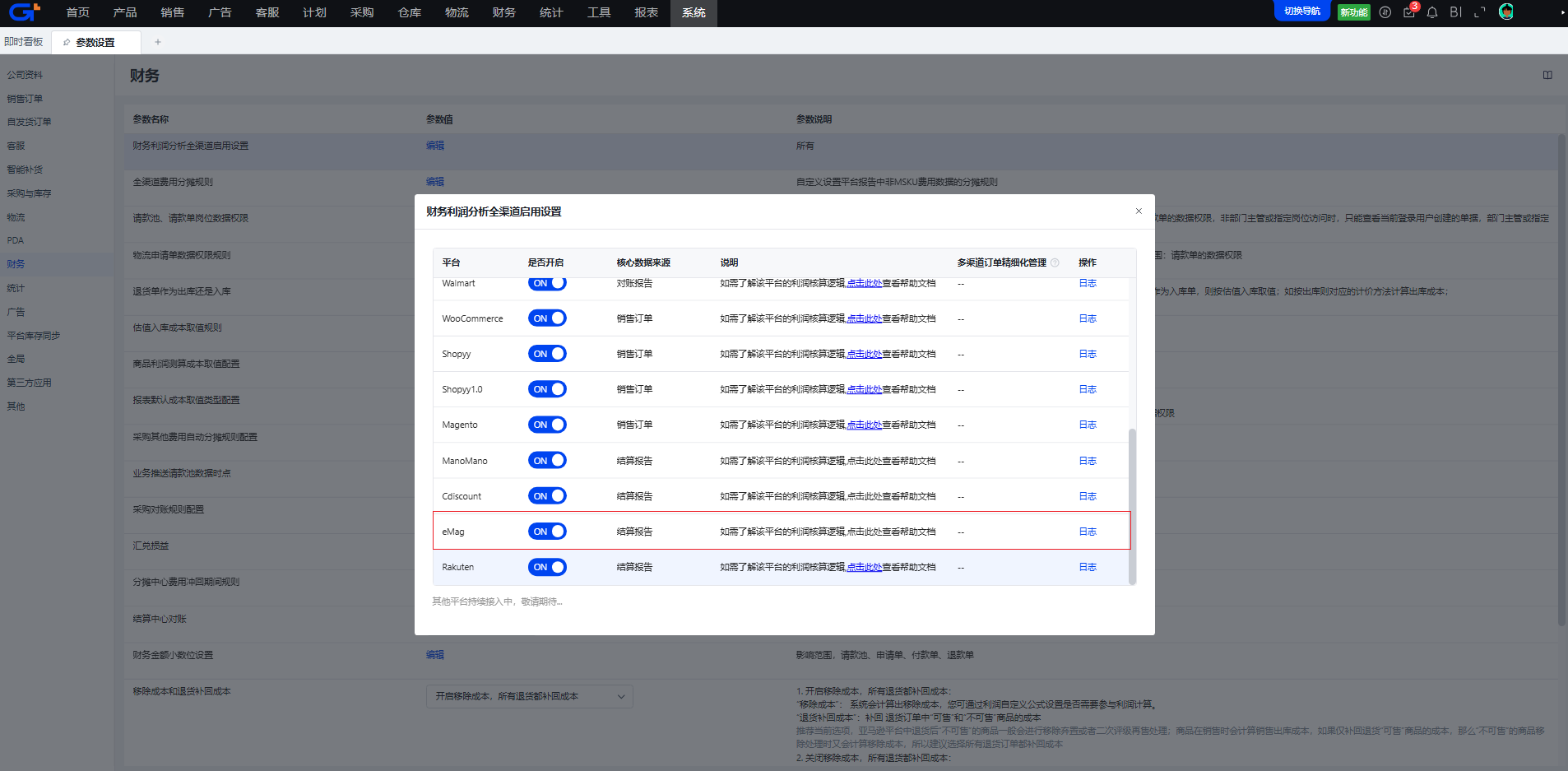The width and height of the screenshot is (1568, 771).
Task: Open 日志 for WooCommerce row
Action: click(1088, 318)
